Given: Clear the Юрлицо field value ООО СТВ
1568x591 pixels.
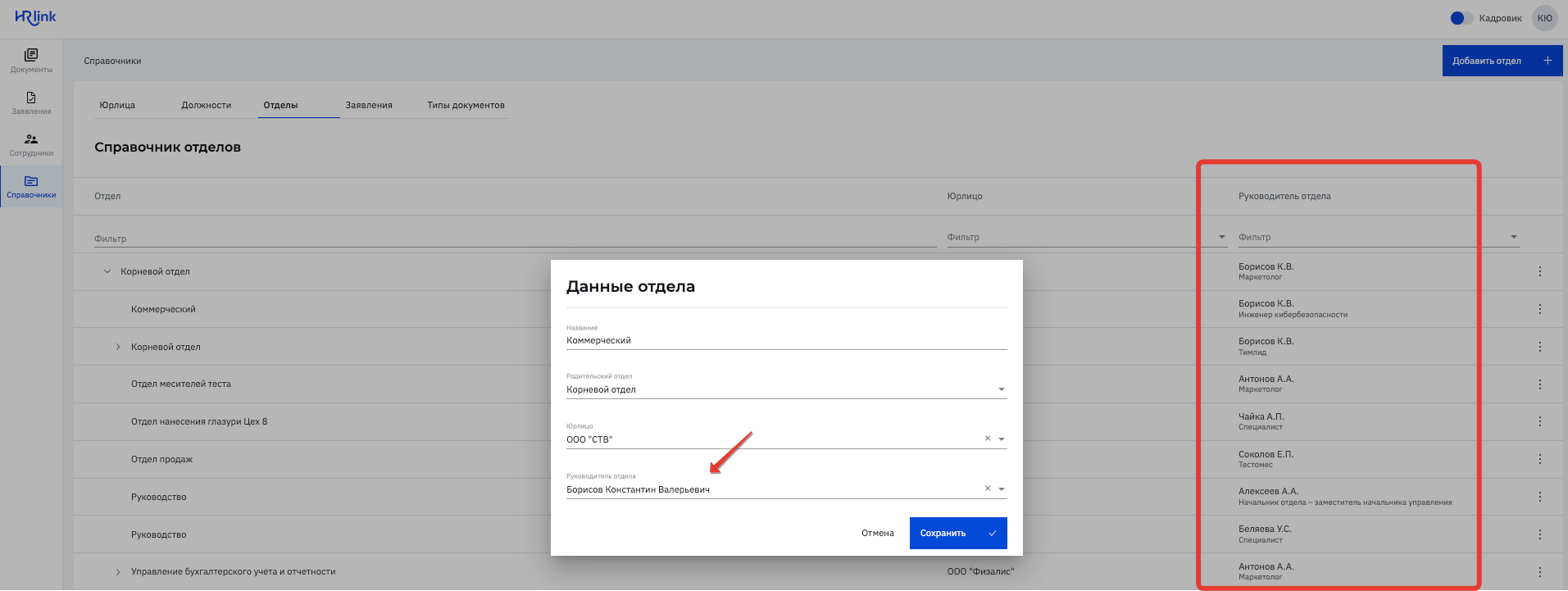Looking at the screenshot, I should [x=988, y=439].
